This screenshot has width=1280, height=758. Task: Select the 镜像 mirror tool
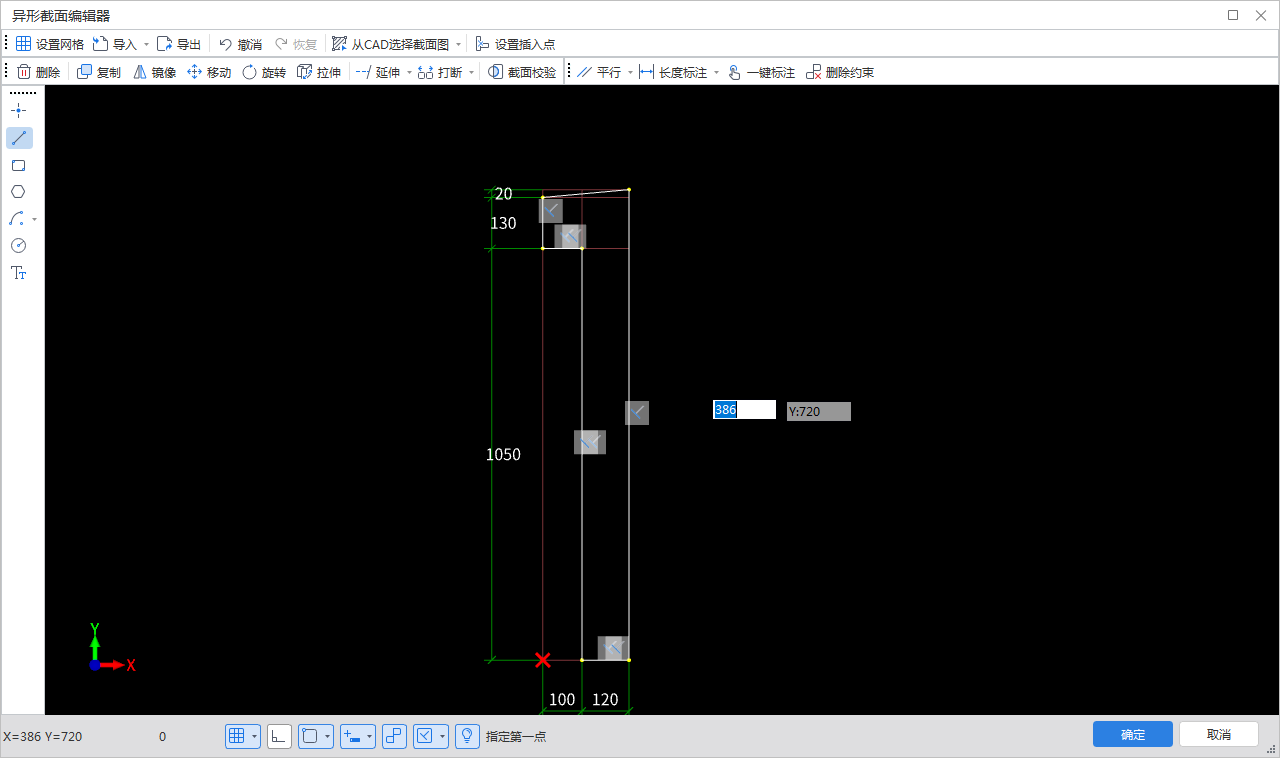pos(154,72)
